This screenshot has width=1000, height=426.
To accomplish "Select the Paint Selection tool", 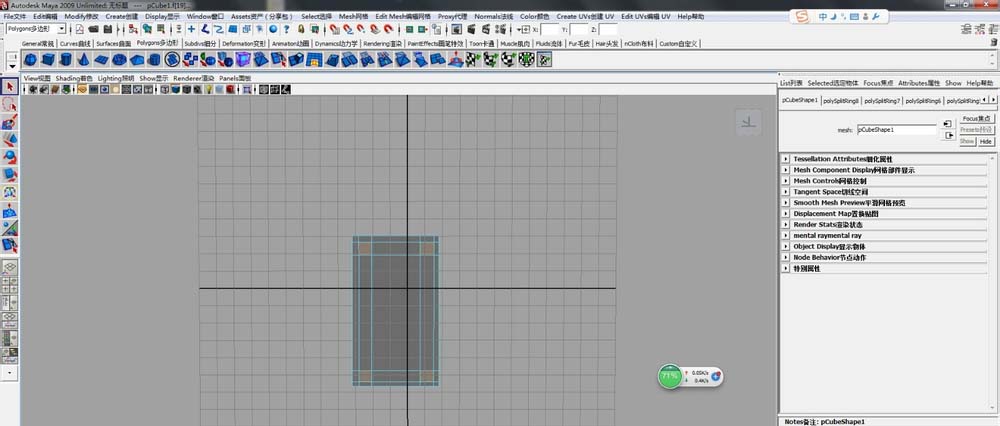I will click(10, 122).
